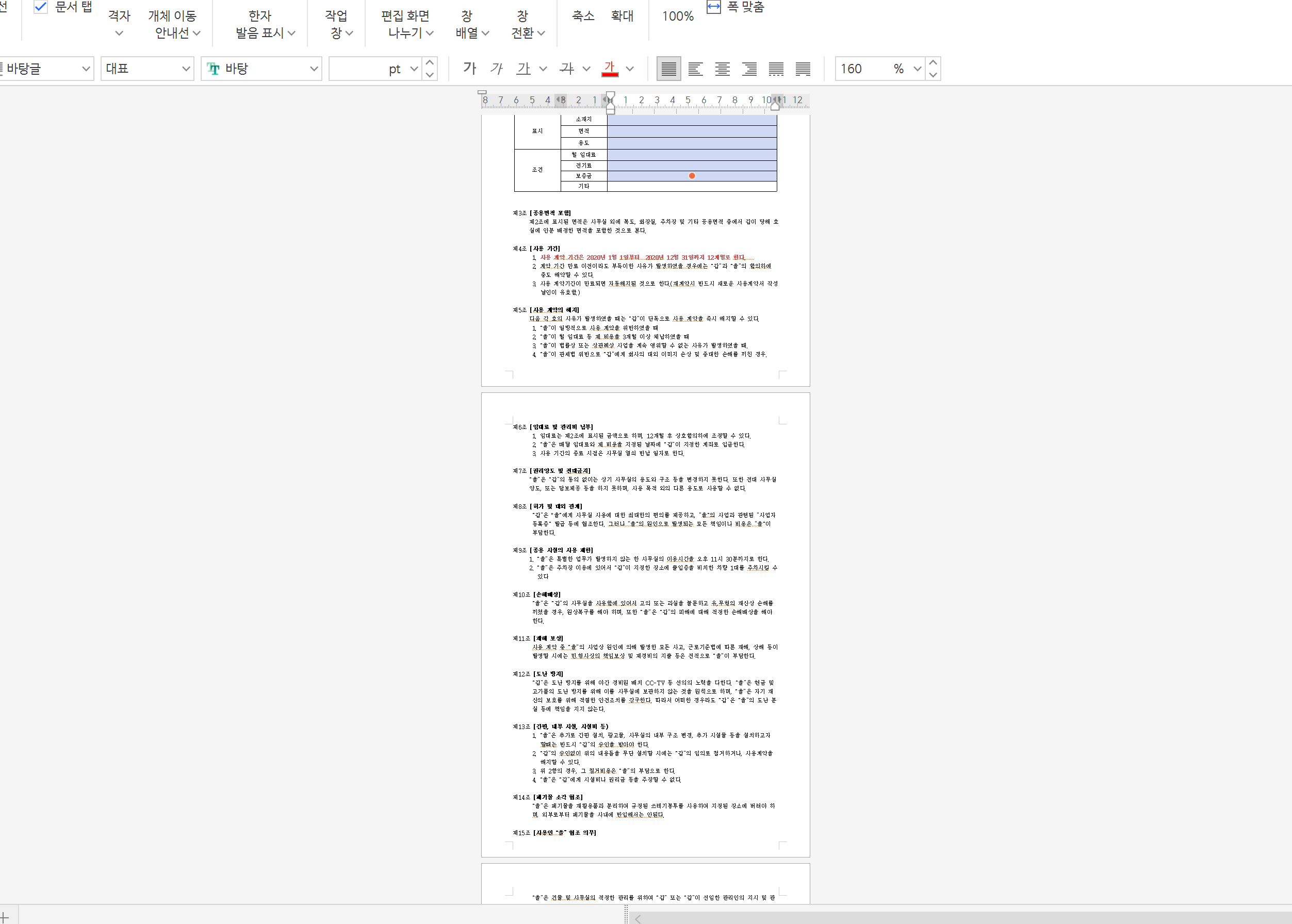This screenshot has height=924, width=1292.
Task: Toggle the 문서 탭 checkbox
Action: 41,7
